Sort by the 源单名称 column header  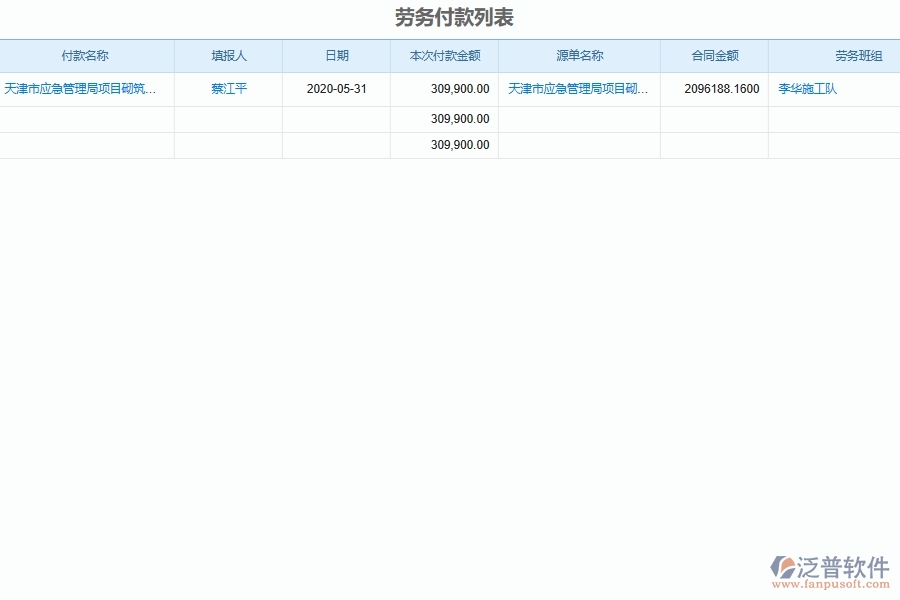(x=582, y=56)
